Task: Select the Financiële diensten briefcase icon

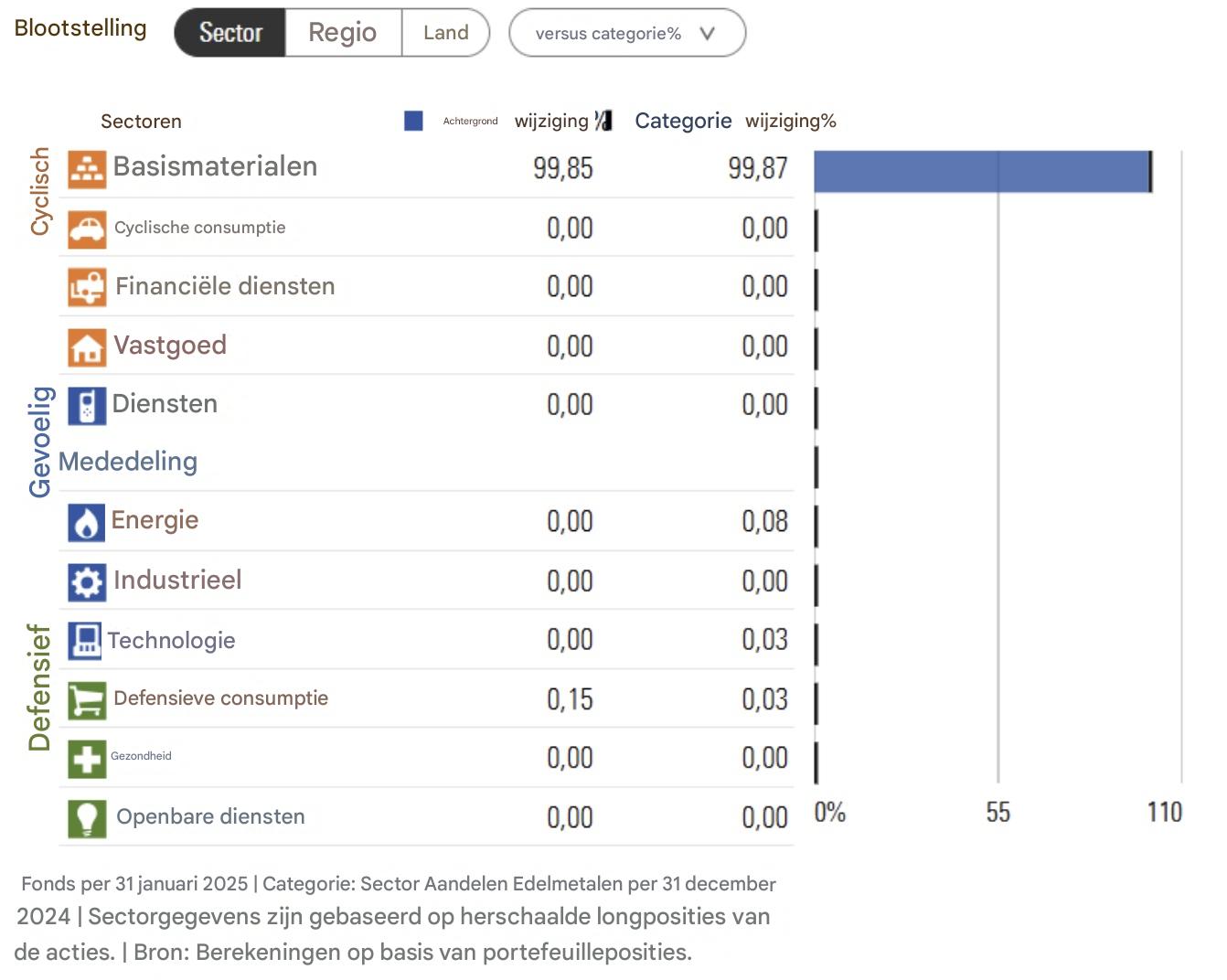Action: click(87, 286)
